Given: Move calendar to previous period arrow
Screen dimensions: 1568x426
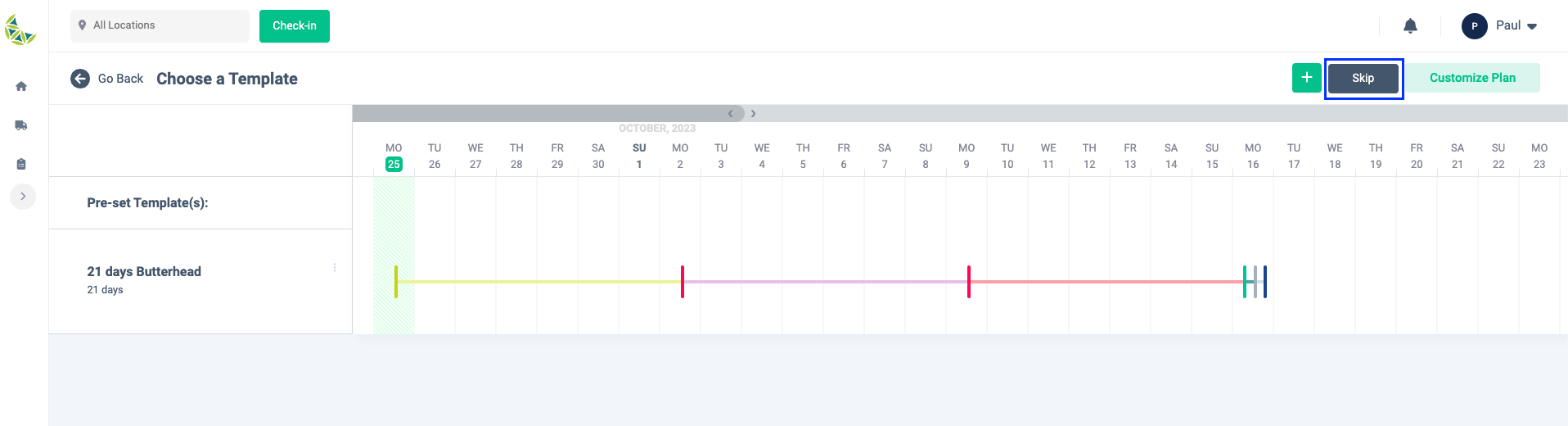Looking at the screenshot, I should pyautogui.click(x=731, y=114).
